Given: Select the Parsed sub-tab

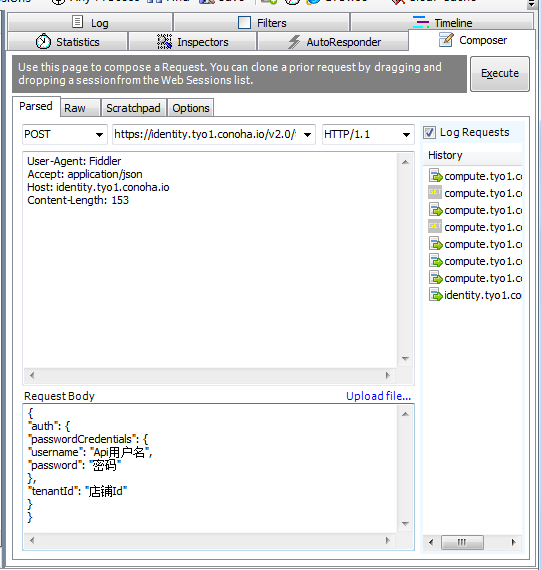Looking at the screenshot, I should [36, 107].
